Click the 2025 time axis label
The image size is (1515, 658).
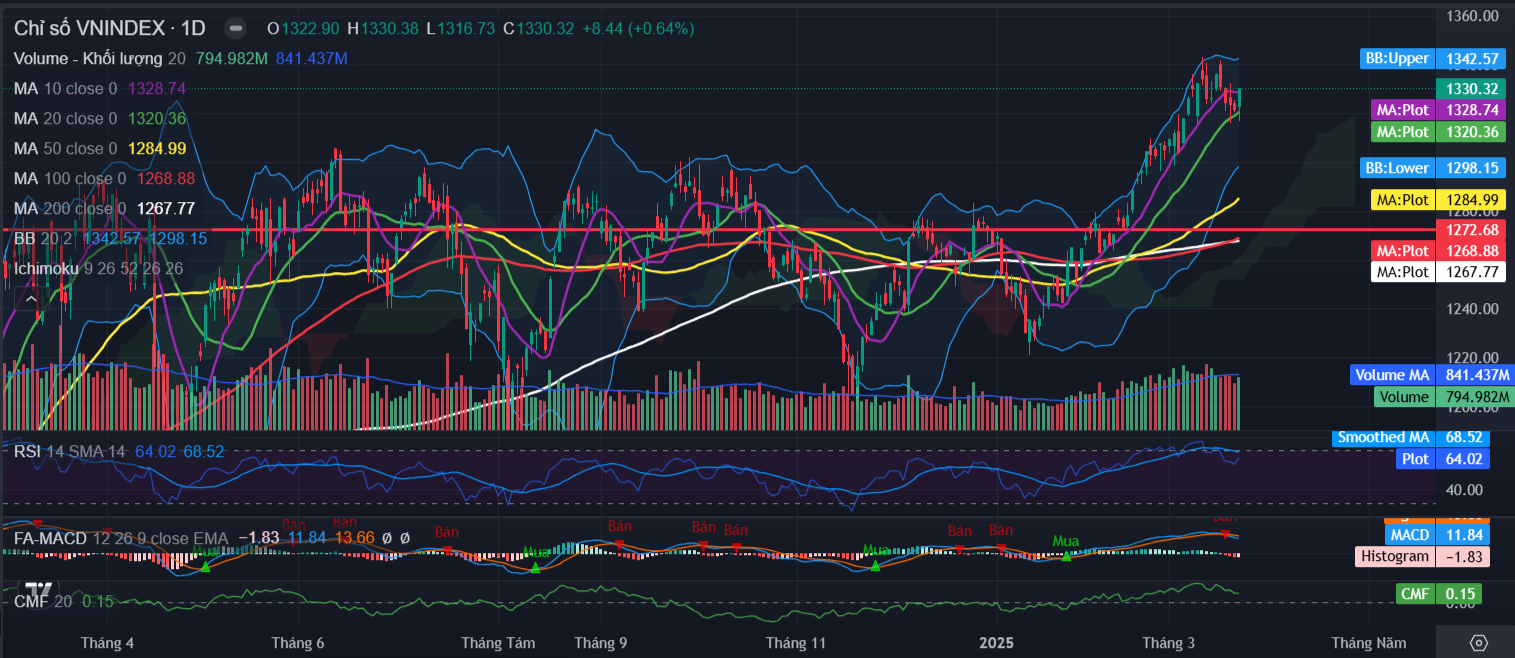tap(996, 642)
